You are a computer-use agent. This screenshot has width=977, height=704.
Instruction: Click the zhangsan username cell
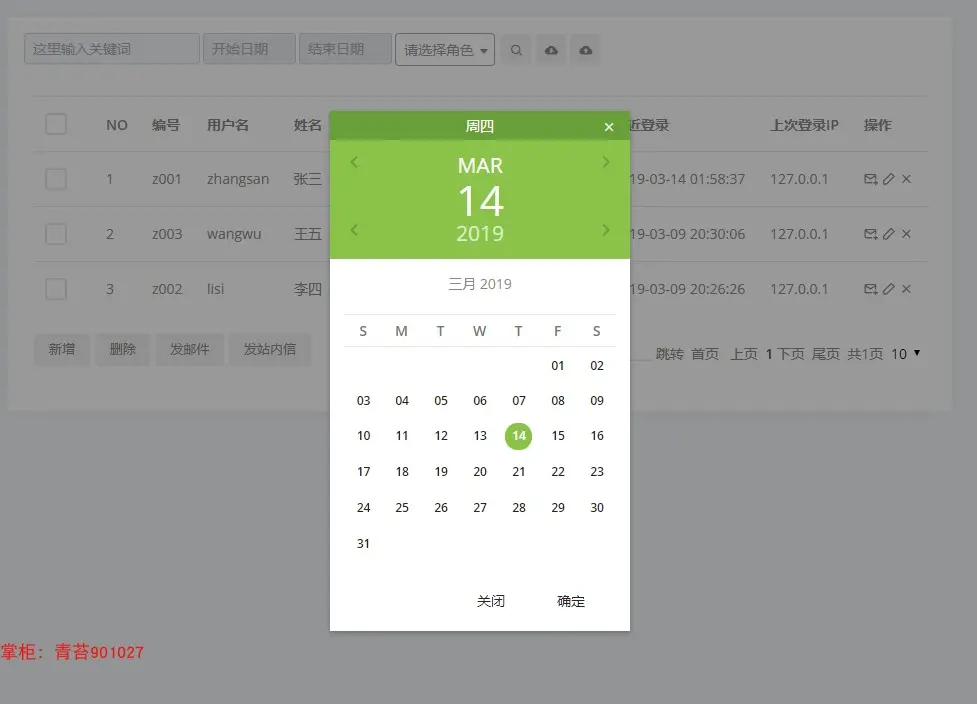[238, 179]
